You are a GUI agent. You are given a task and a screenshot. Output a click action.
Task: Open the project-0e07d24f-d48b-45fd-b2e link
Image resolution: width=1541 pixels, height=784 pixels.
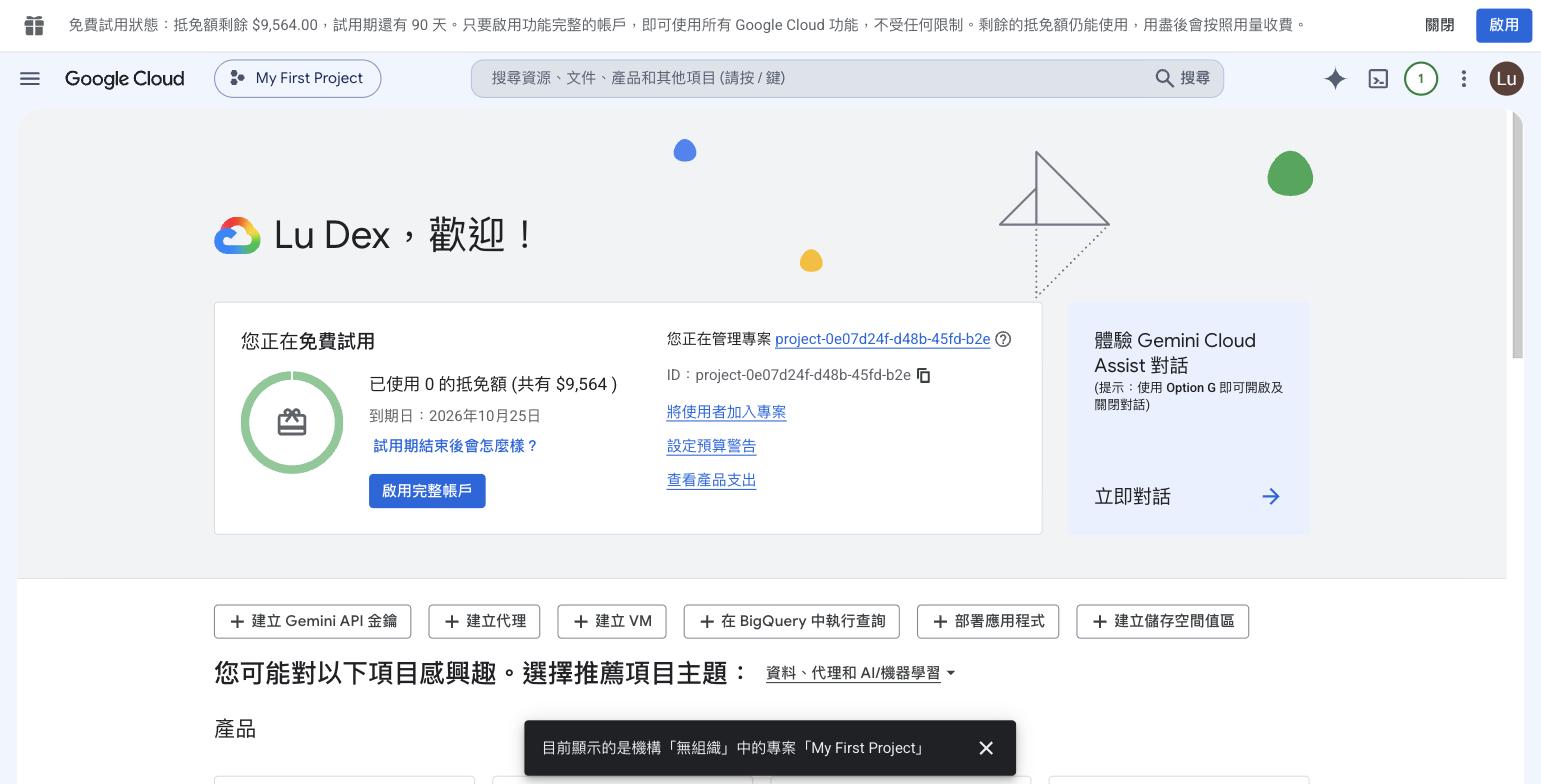coord(882,339)
